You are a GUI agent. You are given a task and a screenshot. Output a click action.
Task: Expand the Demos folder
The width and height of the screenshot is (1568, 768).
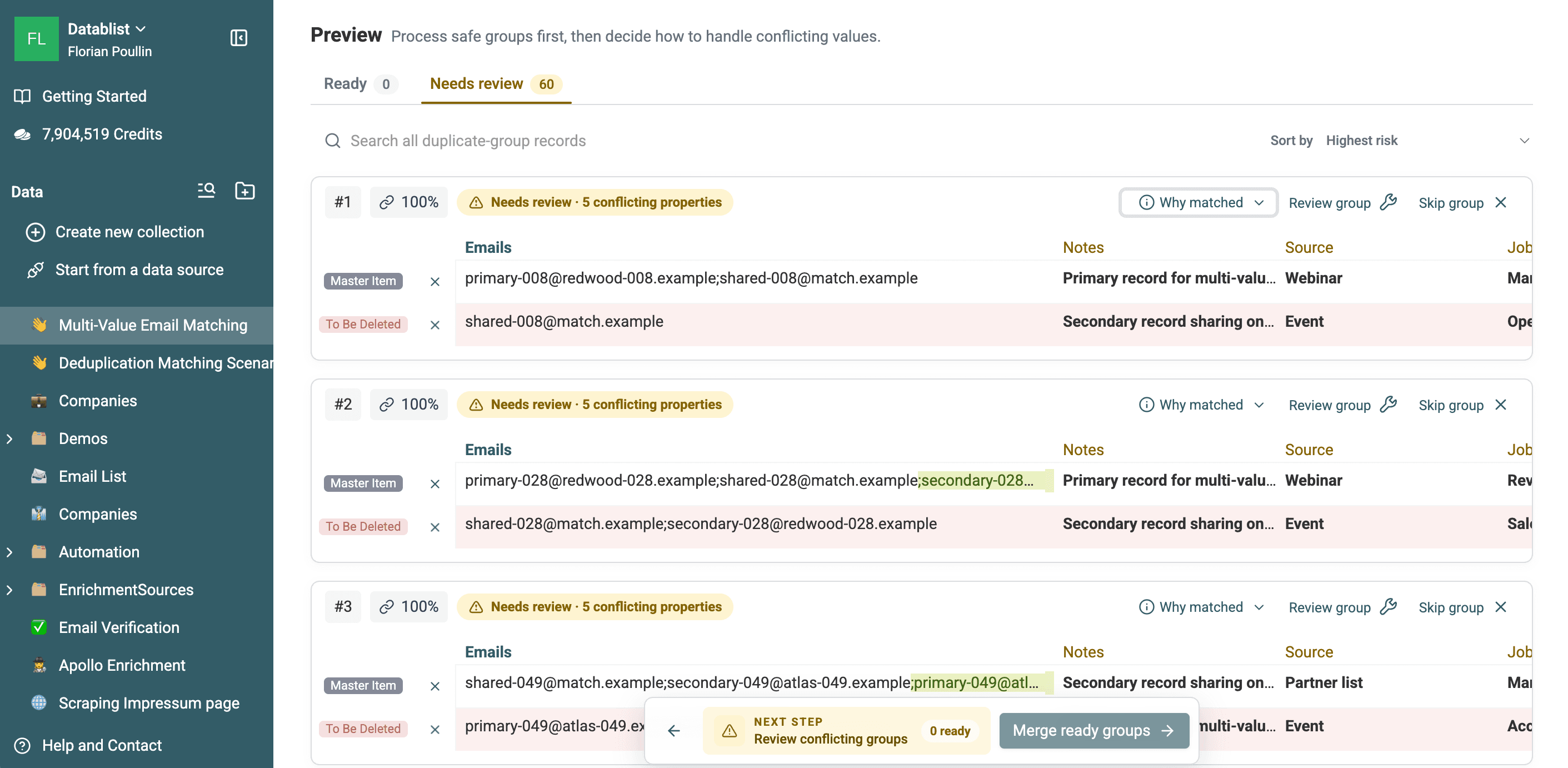coord(10,439)
